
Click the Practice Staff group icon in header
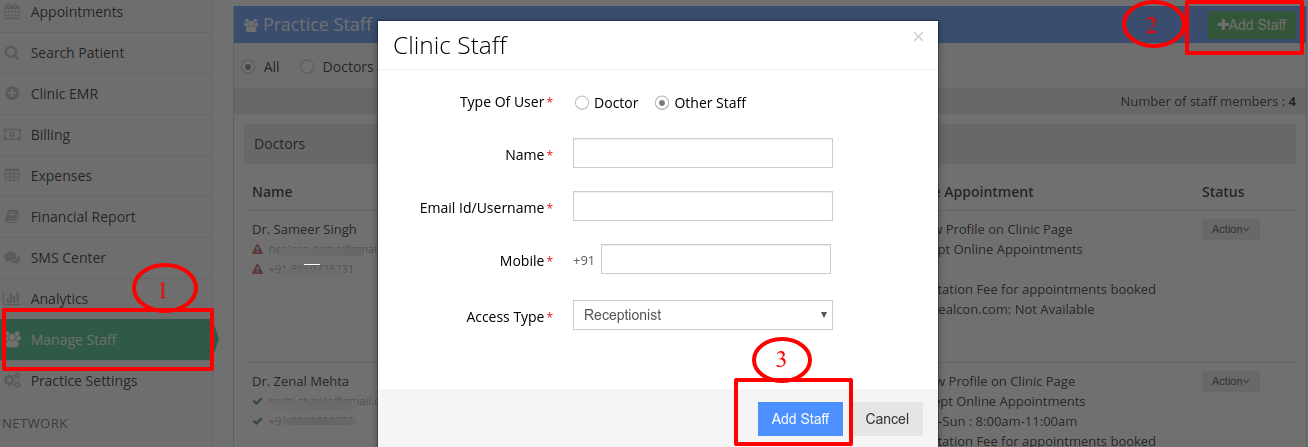point(251,25)
